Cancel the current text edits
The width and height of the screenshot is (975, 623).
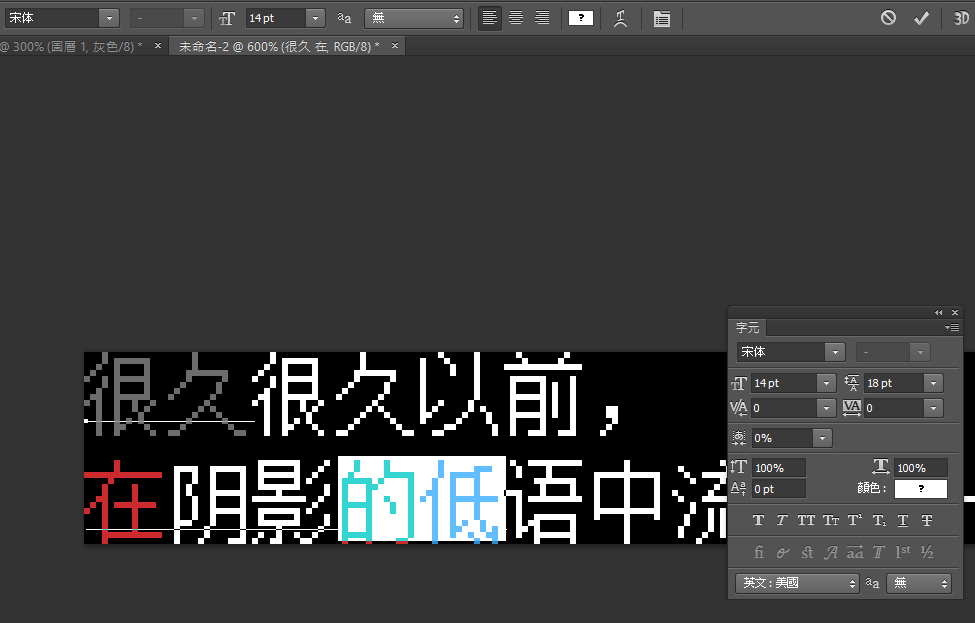coord(889,18)
